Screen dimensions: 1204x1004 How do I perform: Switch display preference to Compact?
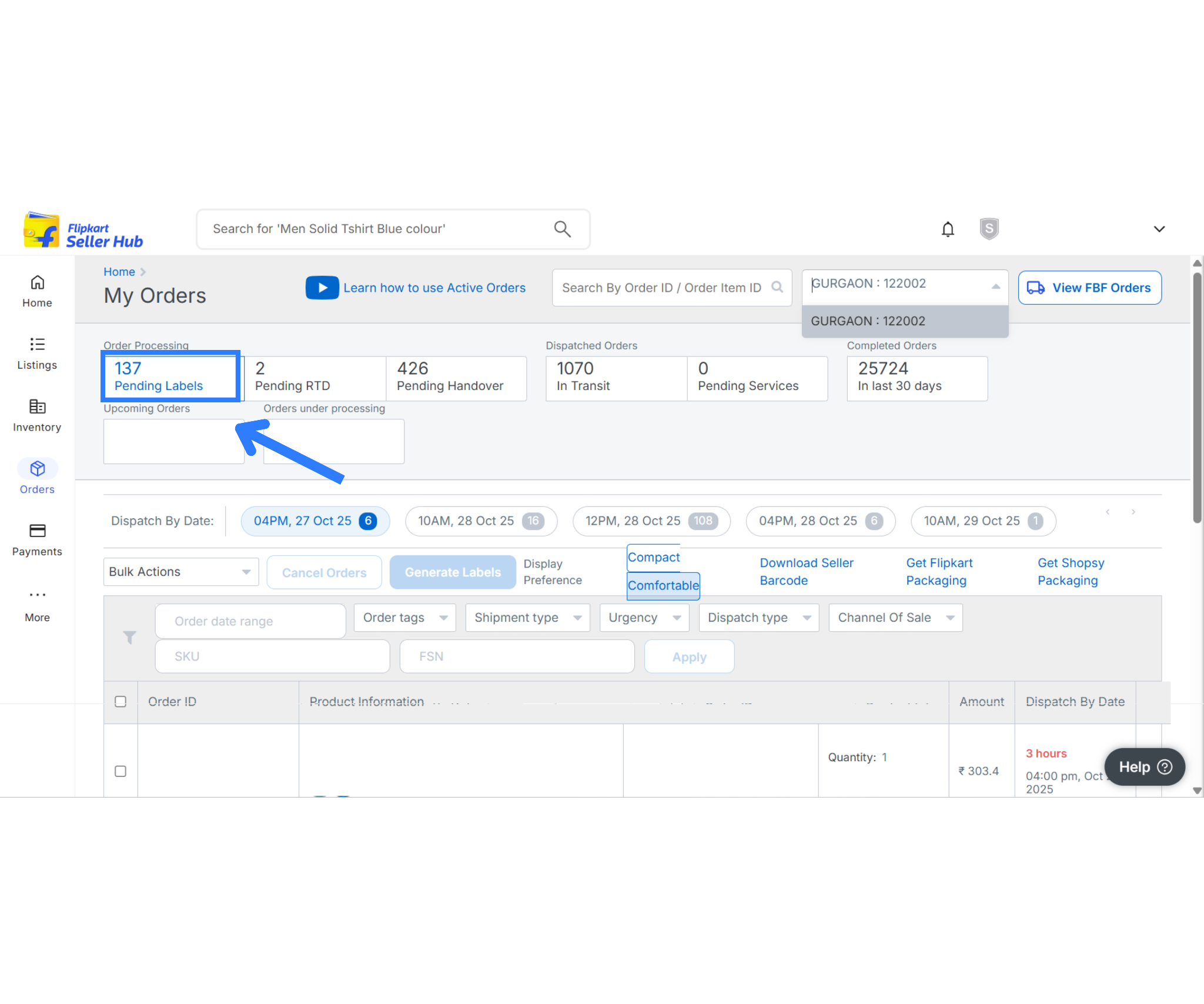point(653,557)
